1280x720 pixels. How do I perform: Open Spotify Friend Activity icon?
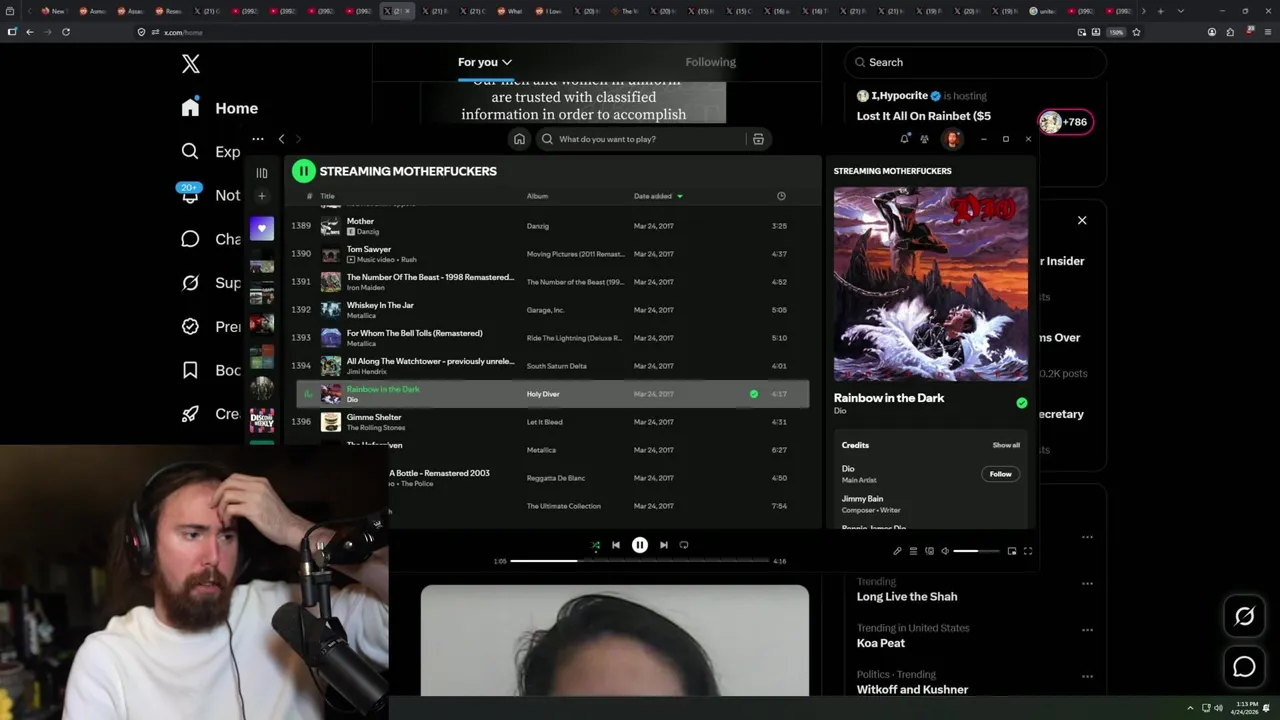924,139
